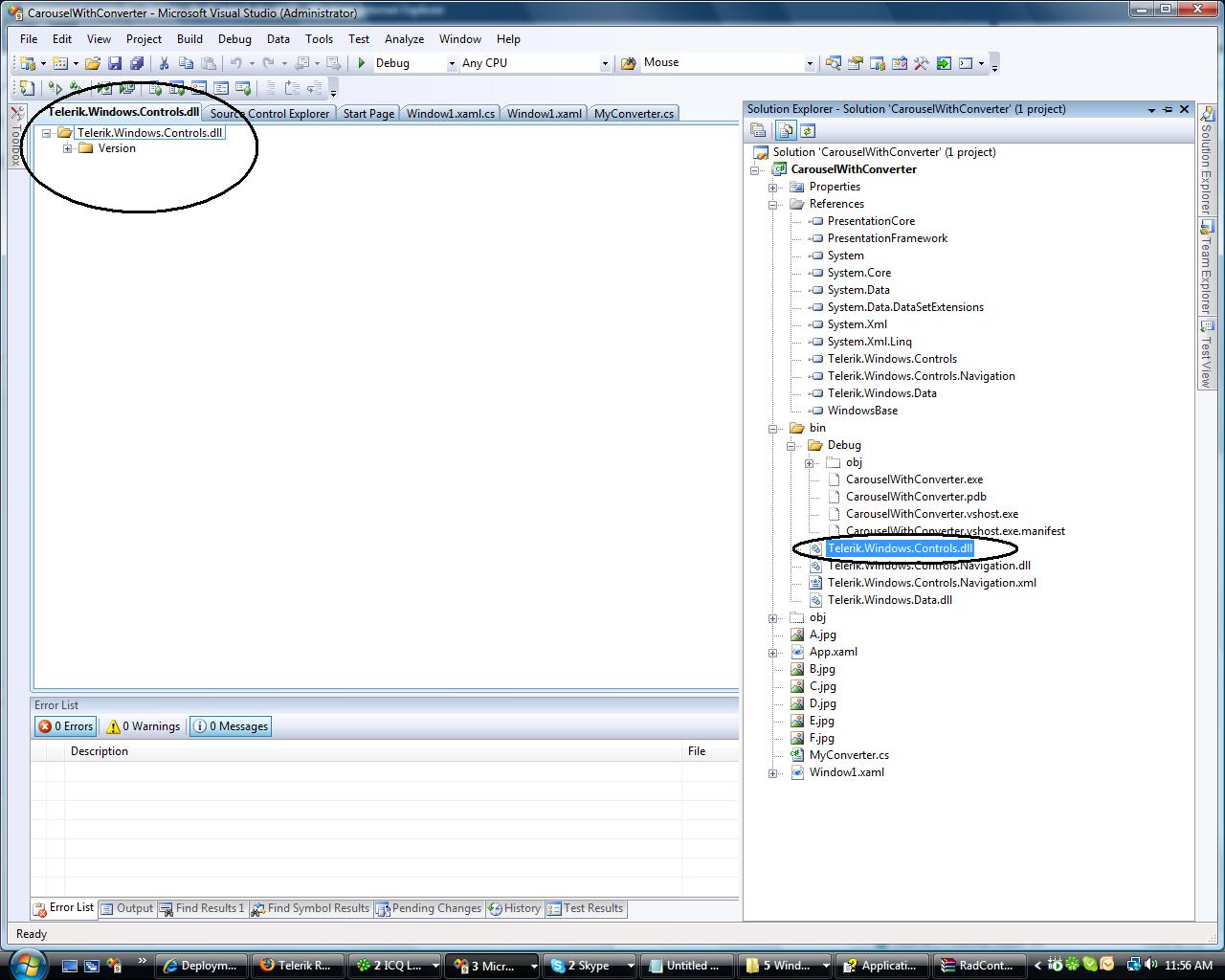Click the Windows Start orb
Viewport: 1225px width, 980px height.
pos(26,963)
